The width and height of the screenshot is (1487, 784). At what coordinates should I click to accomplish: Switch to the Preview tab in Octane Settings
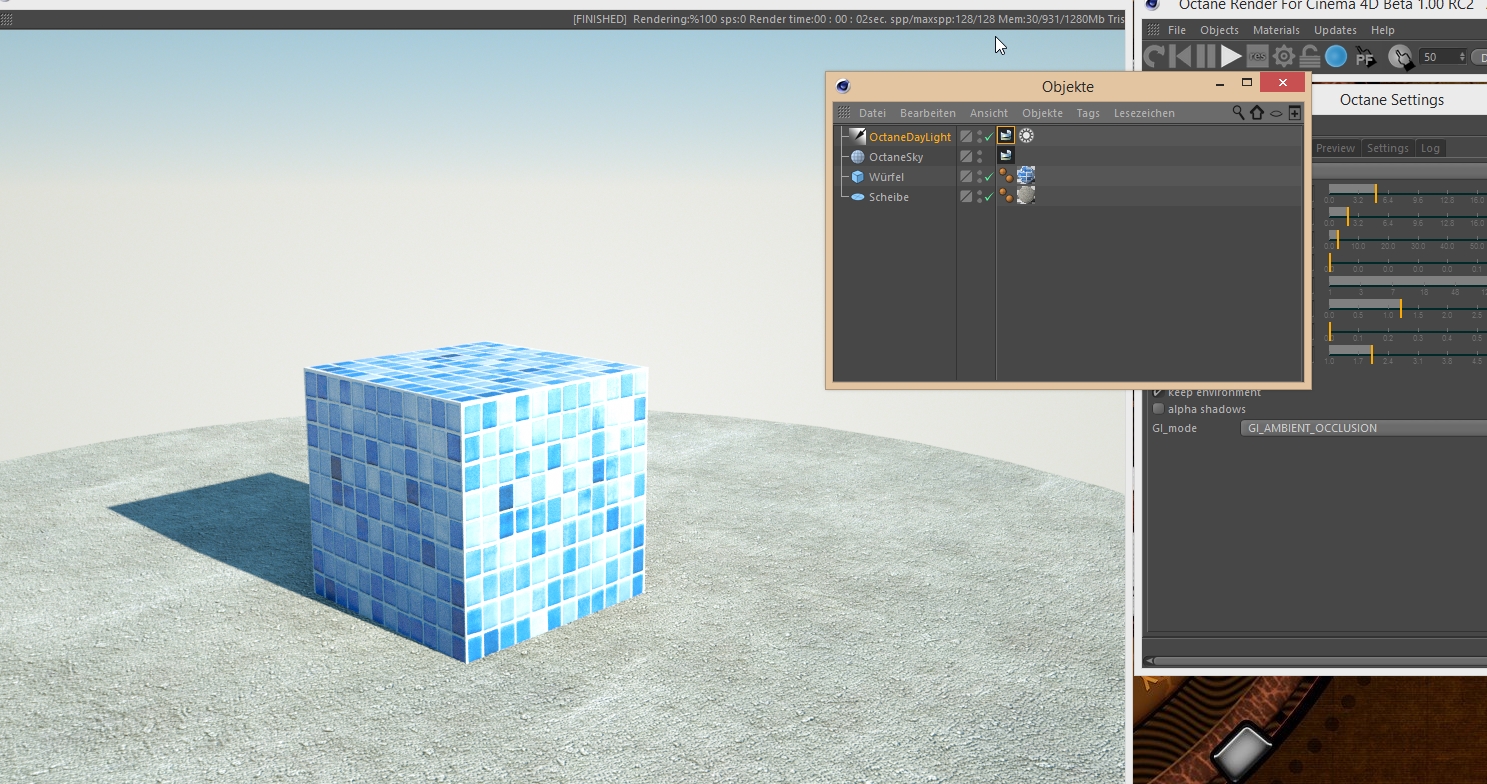[x=1335, y=148]
